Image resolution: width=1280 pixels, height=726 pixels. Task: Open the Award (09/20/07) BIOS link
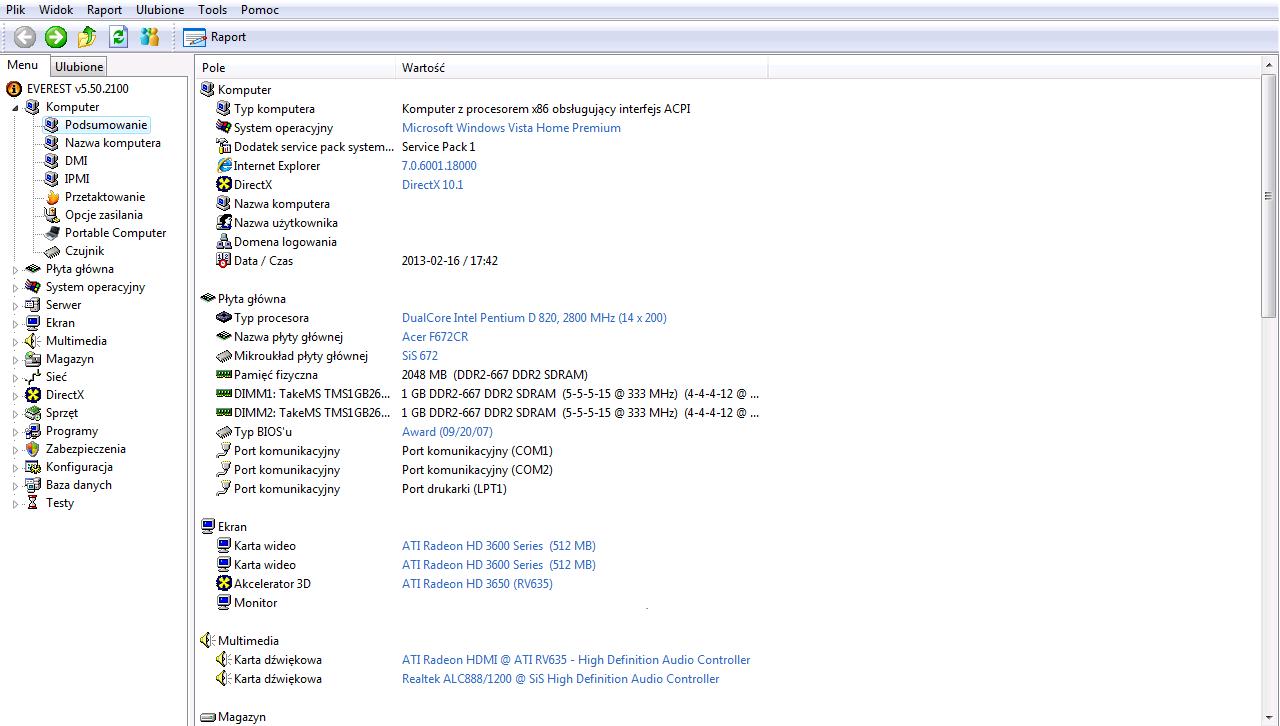447,432
